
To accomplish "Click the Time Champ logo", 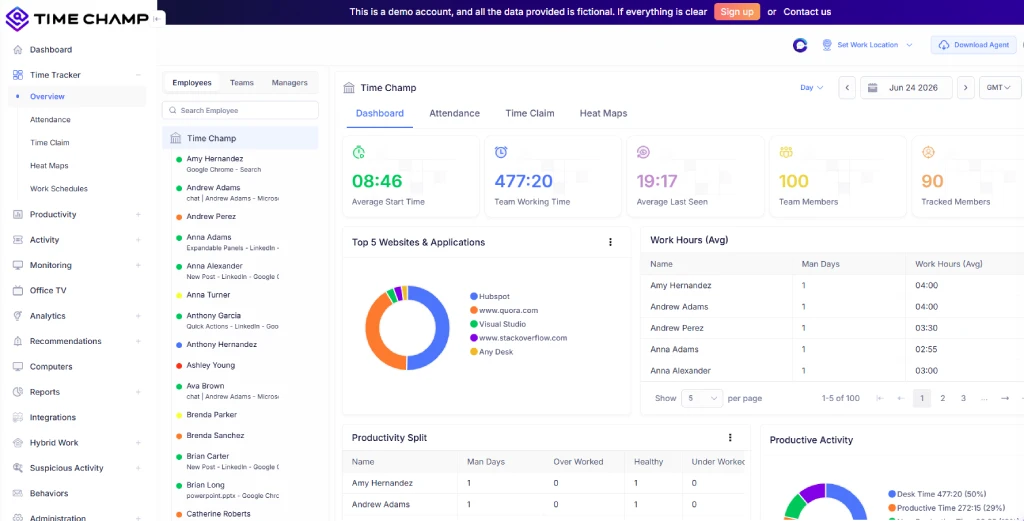I will click(77, 18).
